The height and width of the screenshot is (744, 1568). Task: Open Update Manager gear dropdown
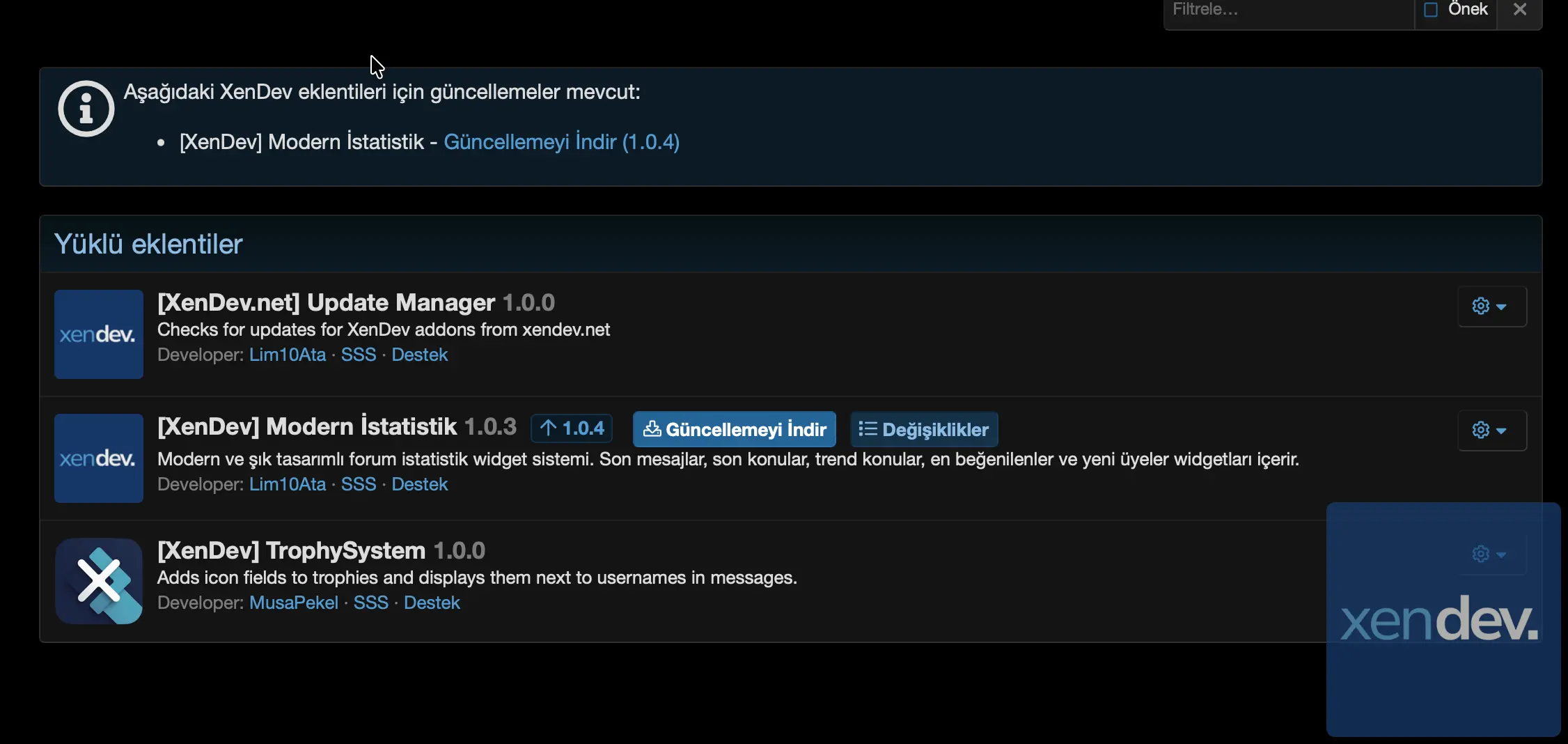pos(1491,307)
